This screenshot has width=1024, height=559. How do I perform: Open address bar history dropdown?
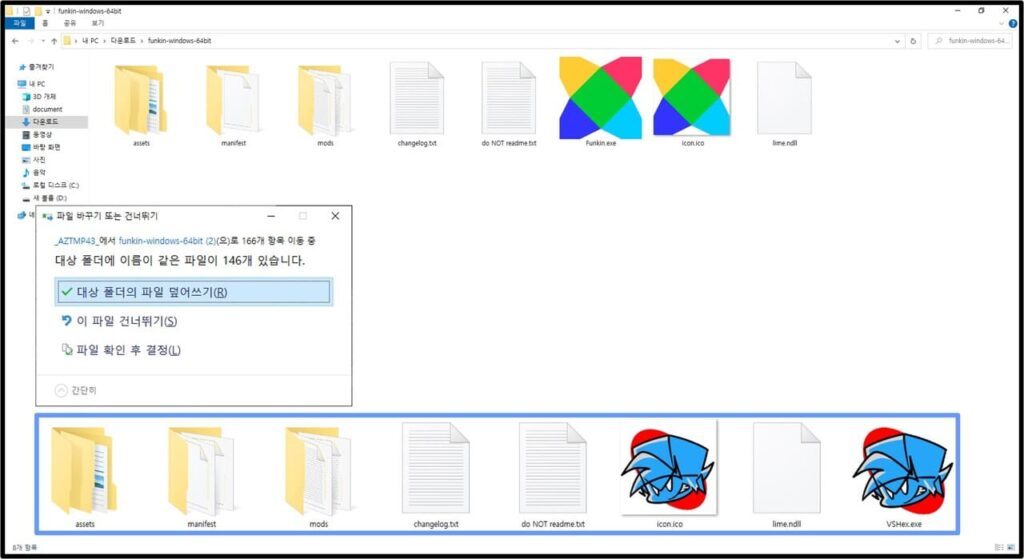(897, 40)
